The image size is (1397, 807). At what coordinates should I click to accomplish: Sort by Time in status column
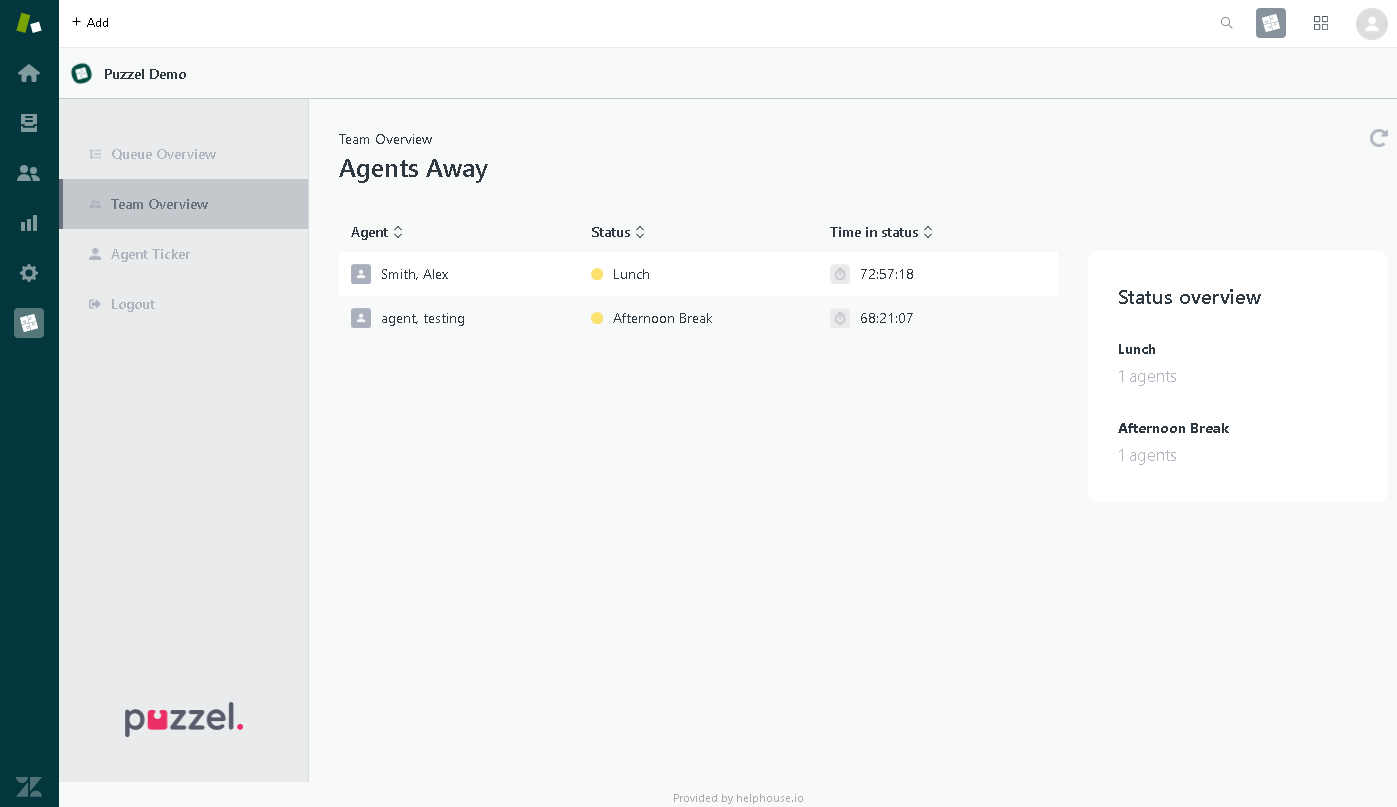pos(880,232)
